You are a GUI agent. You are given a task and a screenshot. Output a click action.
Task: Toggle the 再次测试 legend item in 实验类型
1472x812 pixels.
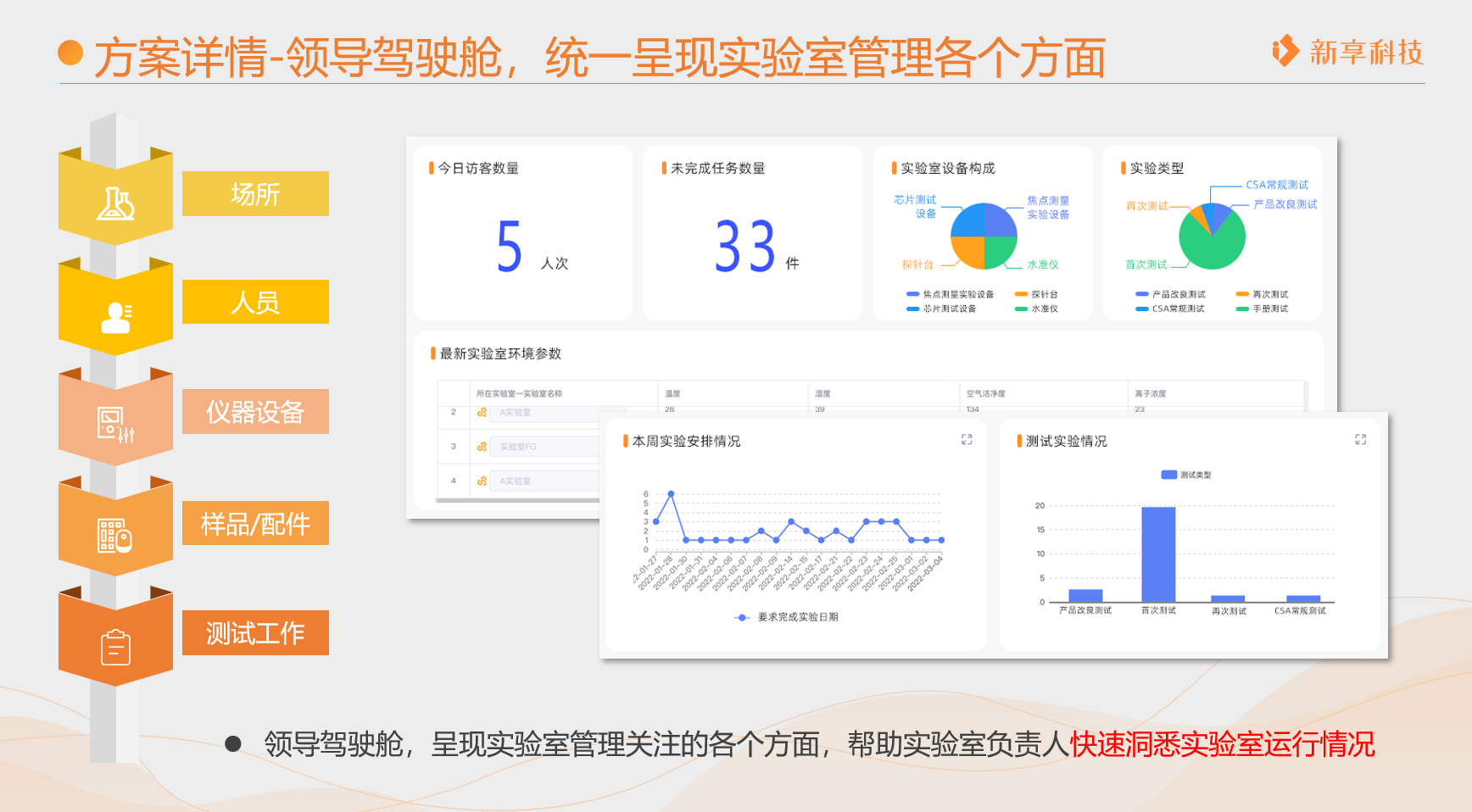point(1262,294)
